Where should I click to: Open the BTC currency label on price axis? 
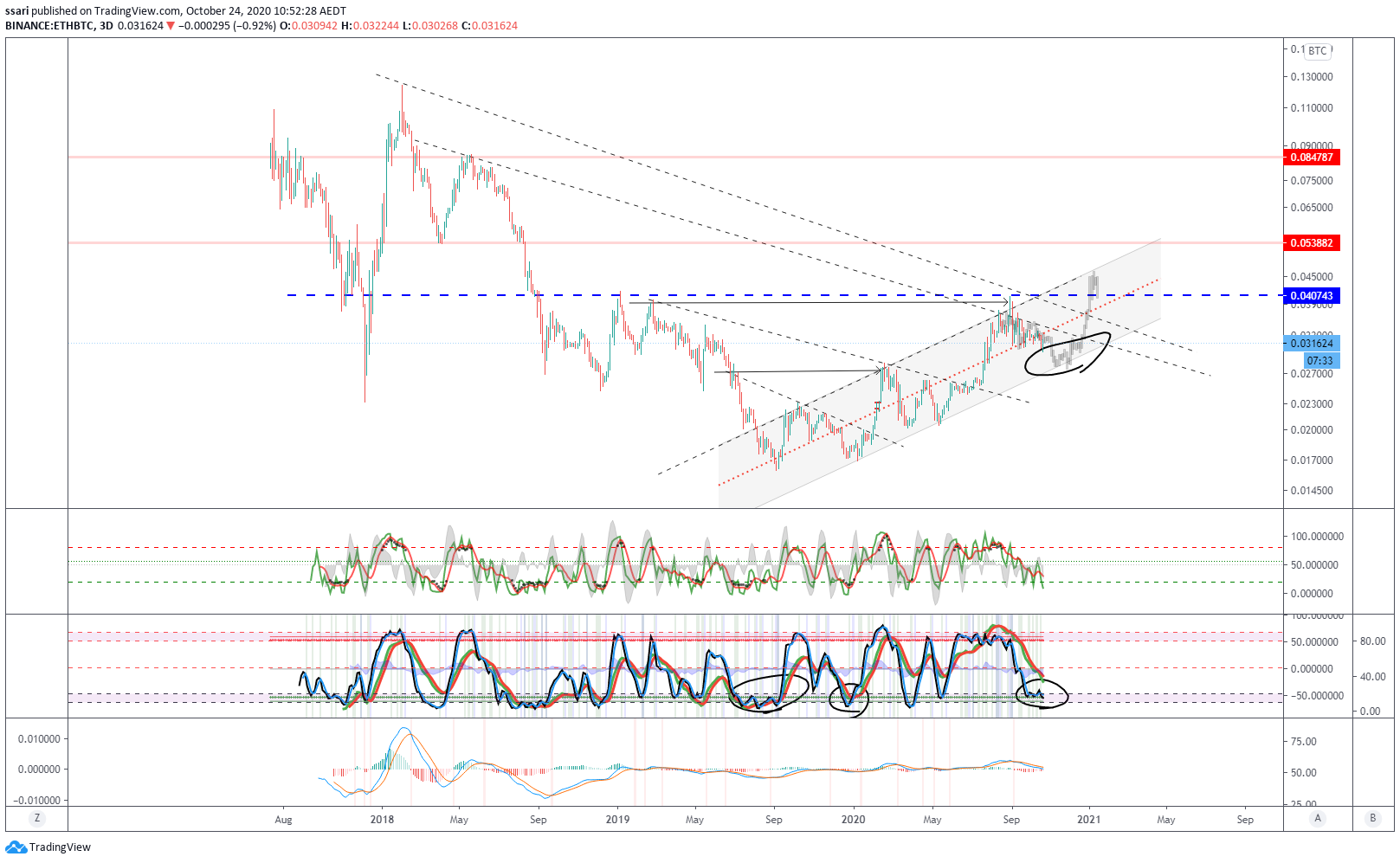click(x=1317, y=51)
